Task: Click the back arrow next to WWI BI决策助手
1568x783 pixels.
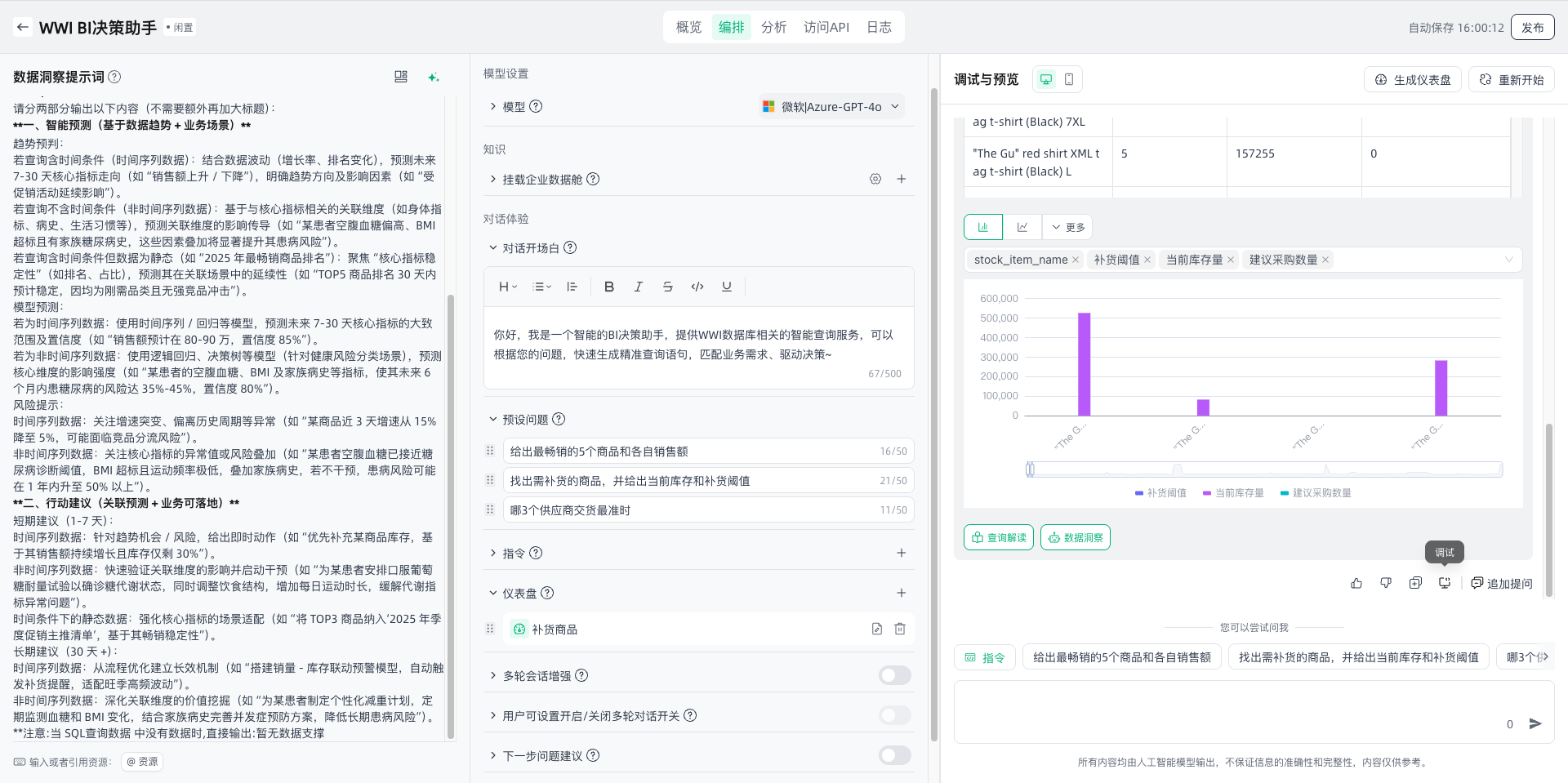Action: pos(23,27)
